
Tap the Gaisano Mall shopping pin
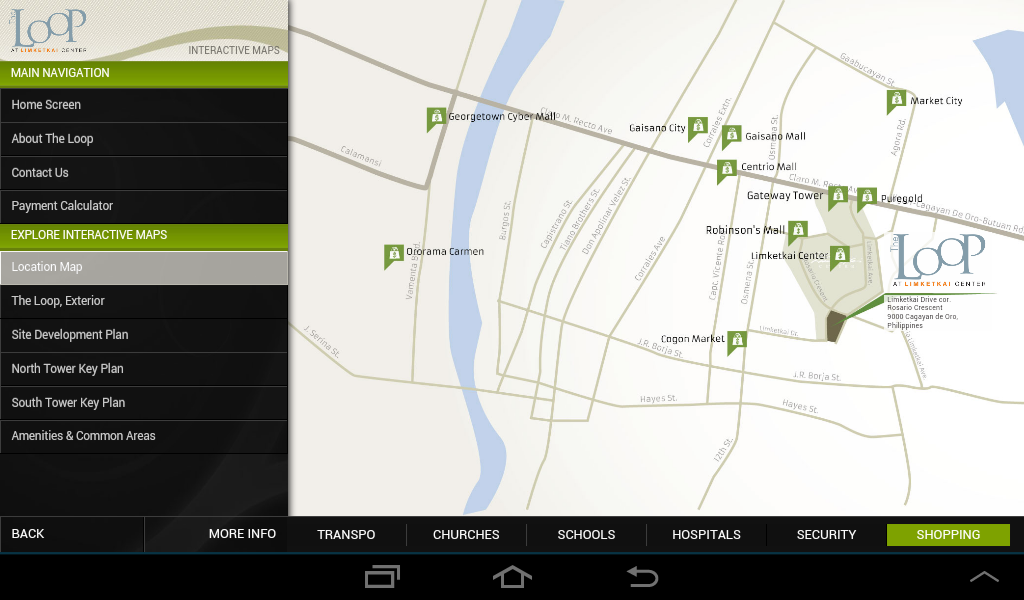[x=731, y=136]
